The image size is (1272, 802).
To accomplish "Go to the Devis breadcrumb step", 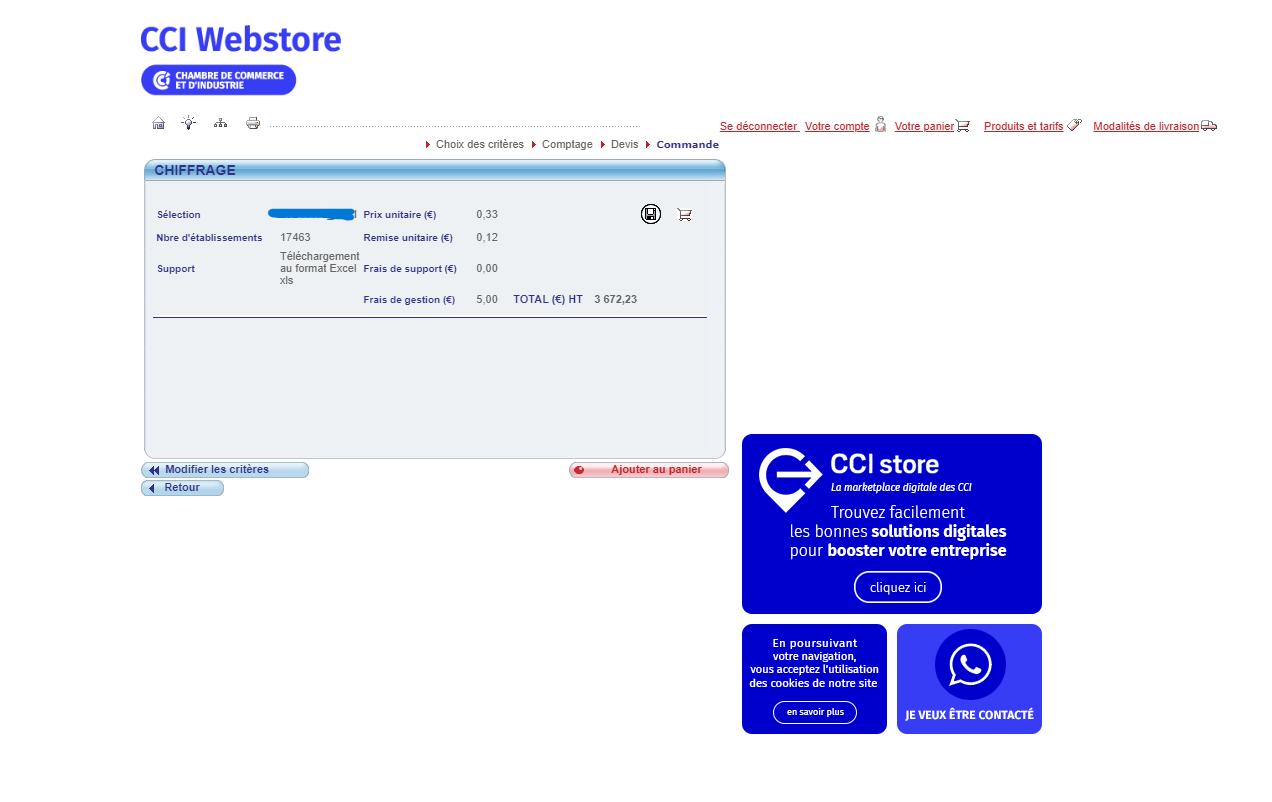I will tap(624, 145).
